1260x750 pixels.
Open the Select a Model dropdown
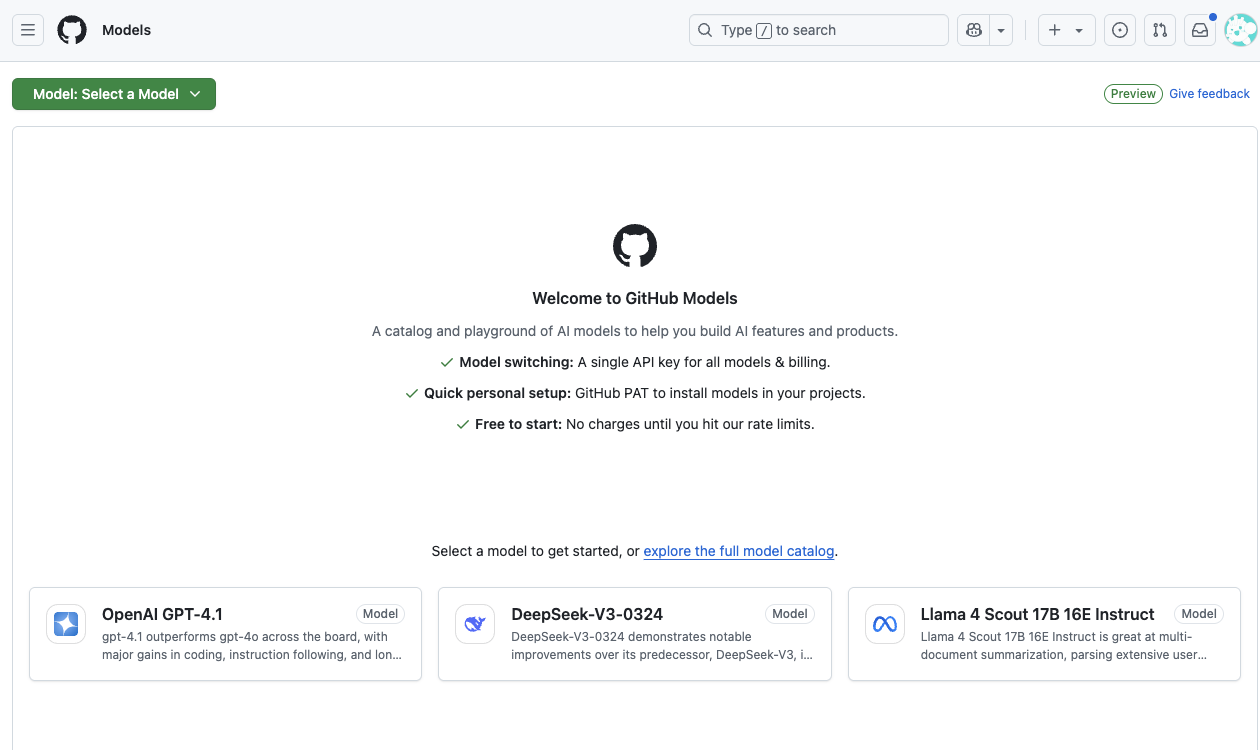[114, 94]
